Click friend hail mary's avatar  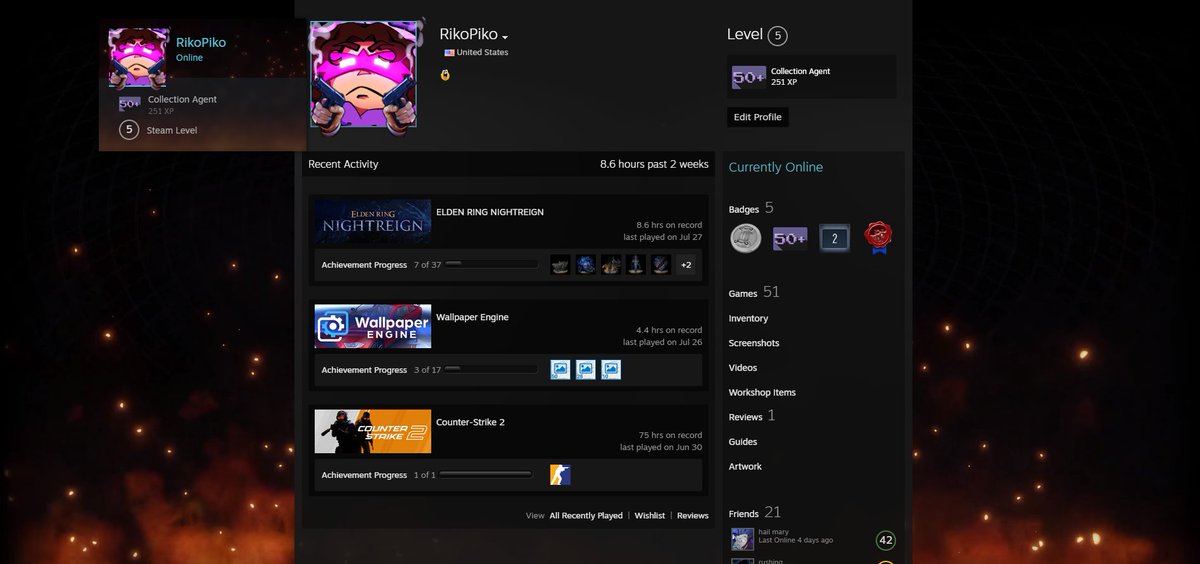point(742,539)
